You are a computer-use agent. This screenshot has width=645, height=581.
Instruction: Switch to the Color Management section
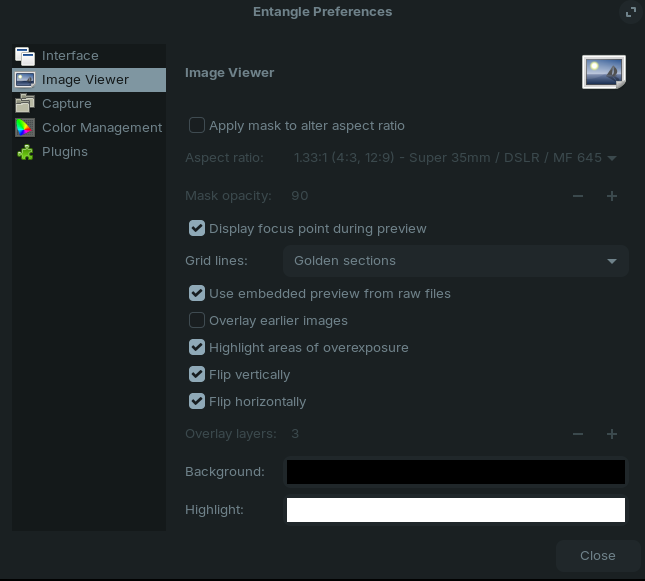(x=101, y=128)
